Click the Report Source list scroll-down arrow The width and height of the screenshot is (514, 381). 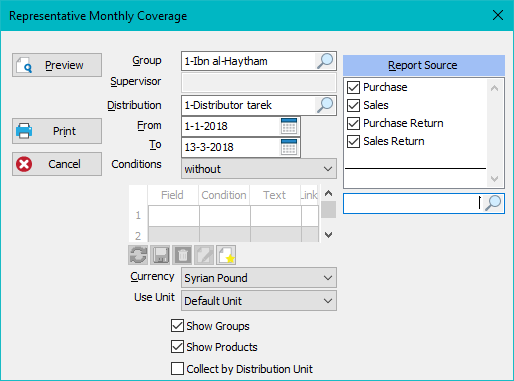(495, 179)
